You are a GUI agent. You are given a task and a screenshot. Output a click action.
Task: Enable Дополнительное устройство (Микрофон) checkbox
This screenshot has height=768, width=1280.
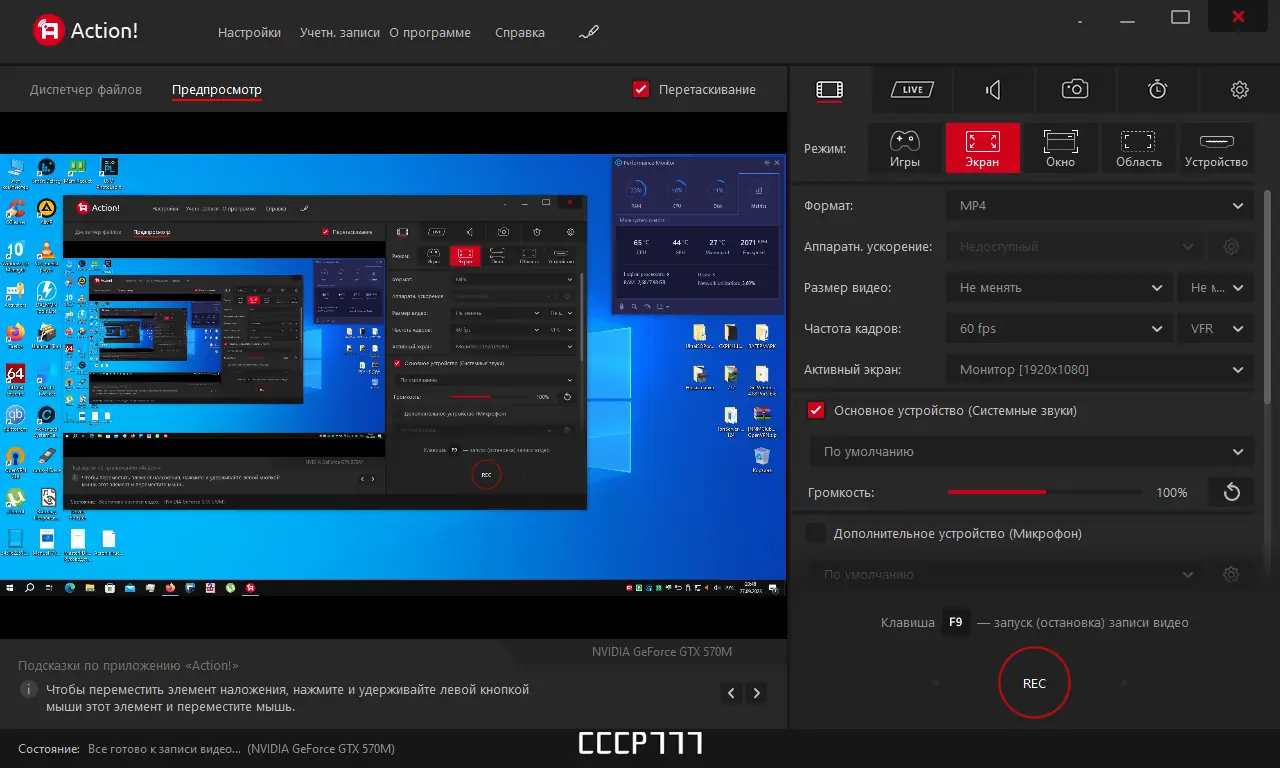[816, 533]
